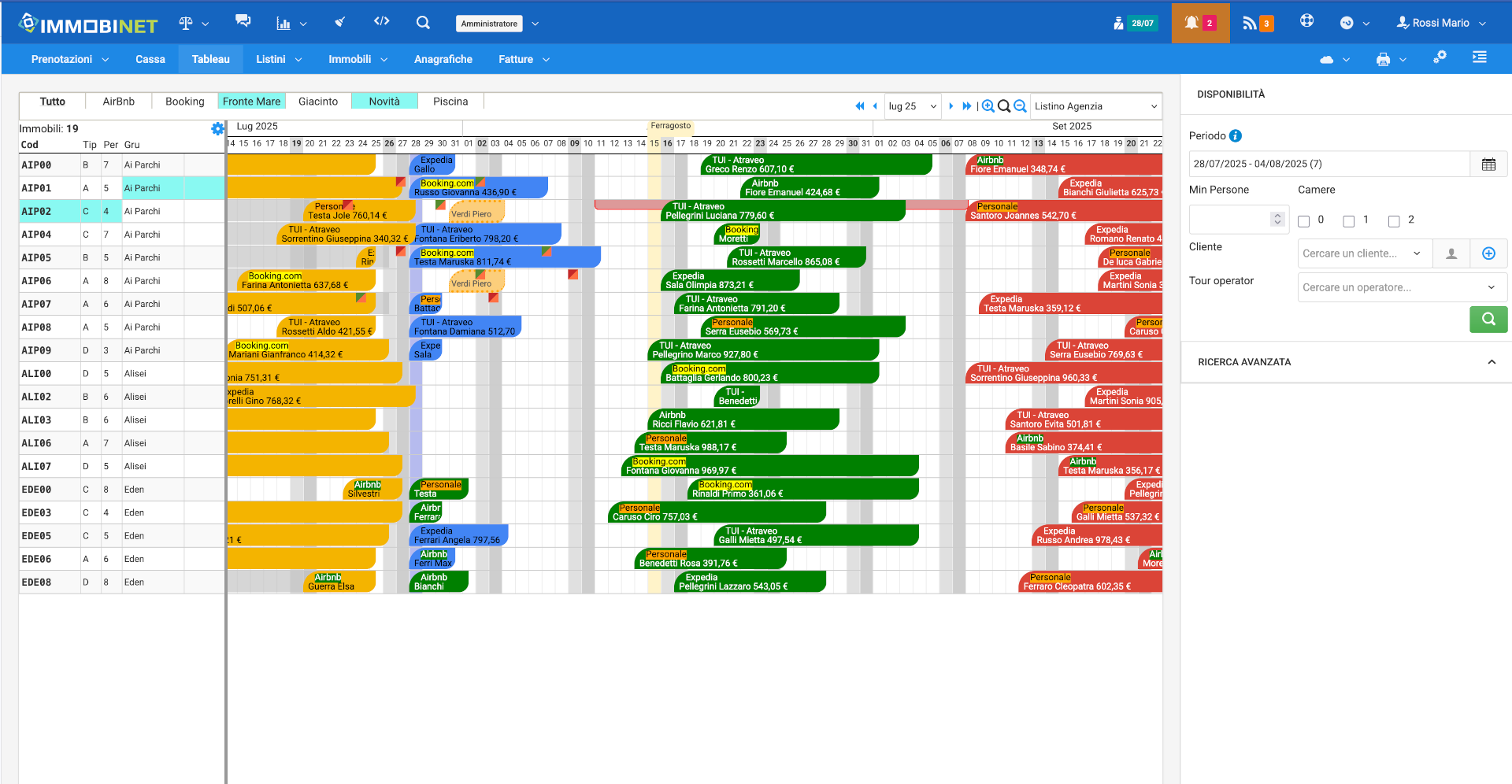Reset tableau zoom with plain magnifier
The height and width of the screenshot is (784, 1512).
coord(1004,106)
